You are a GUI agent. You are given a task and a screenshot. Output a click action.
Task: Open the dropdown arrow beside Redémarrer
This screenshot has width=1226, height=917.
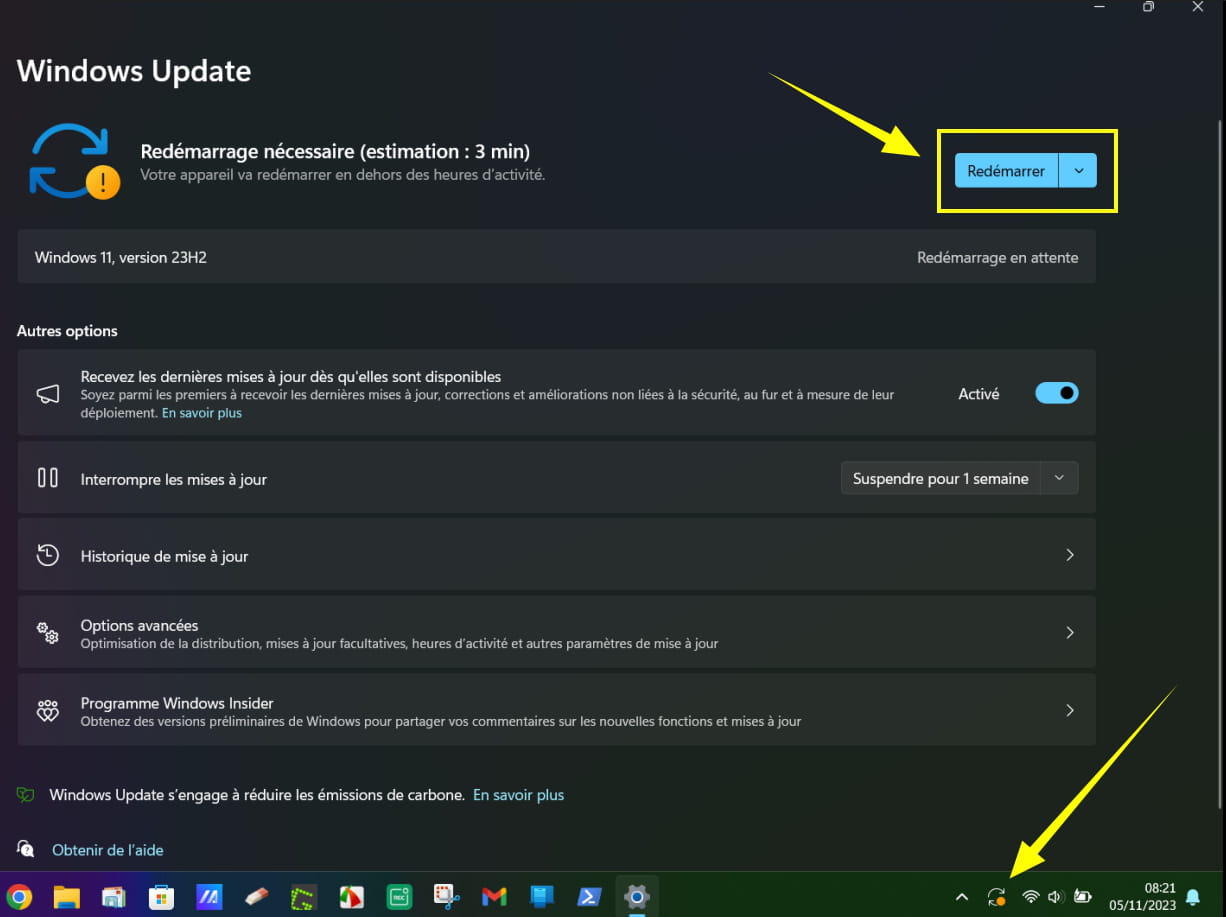1078,171
